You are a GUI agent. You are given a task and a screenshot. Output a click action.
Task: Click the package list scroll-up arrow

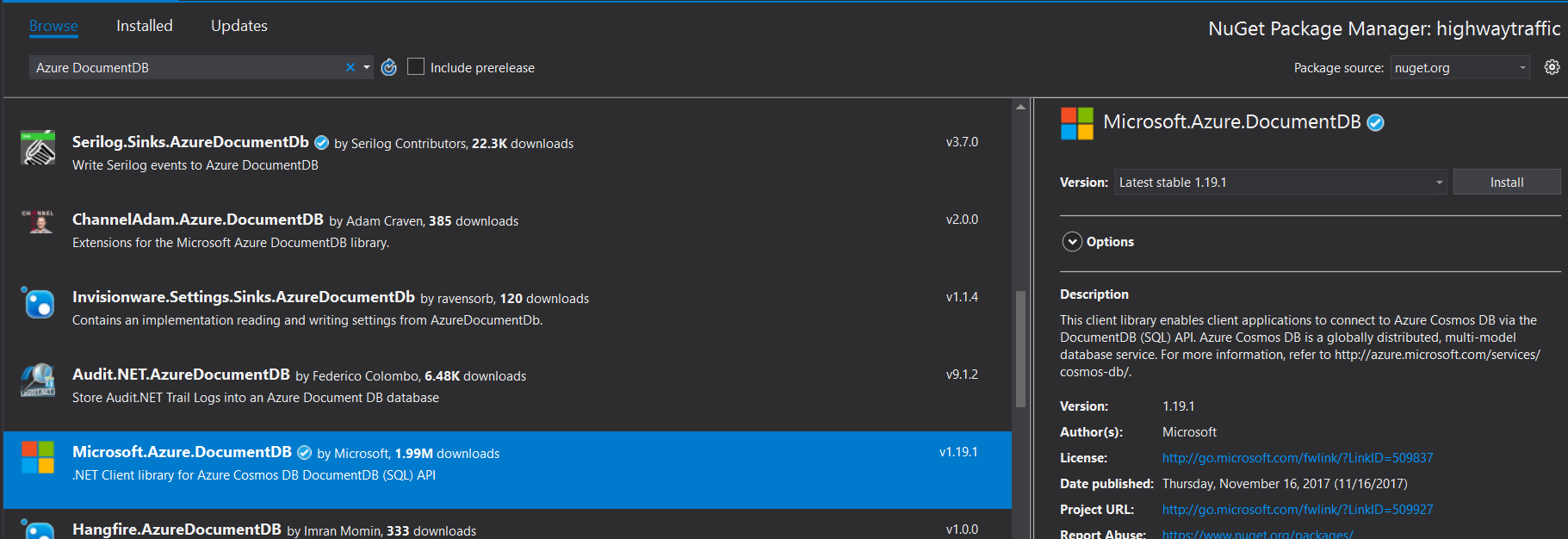coord(1020,107)
